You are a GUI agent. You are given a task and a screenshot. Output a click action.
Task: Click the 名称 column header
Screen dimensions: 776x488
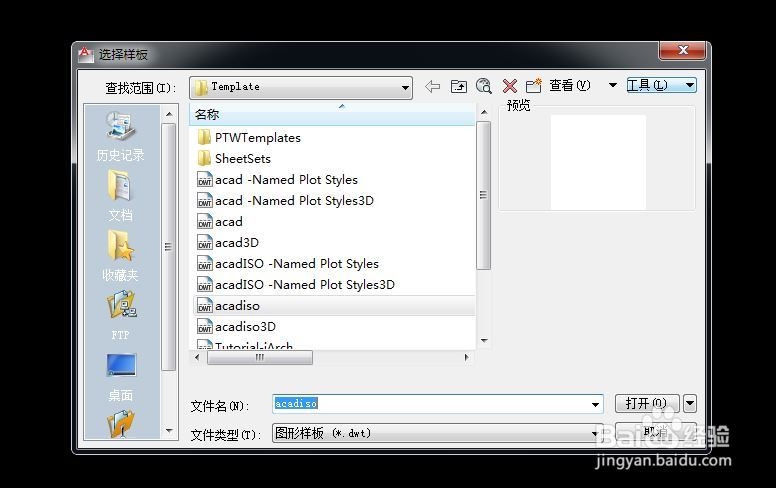pos(332,114)
